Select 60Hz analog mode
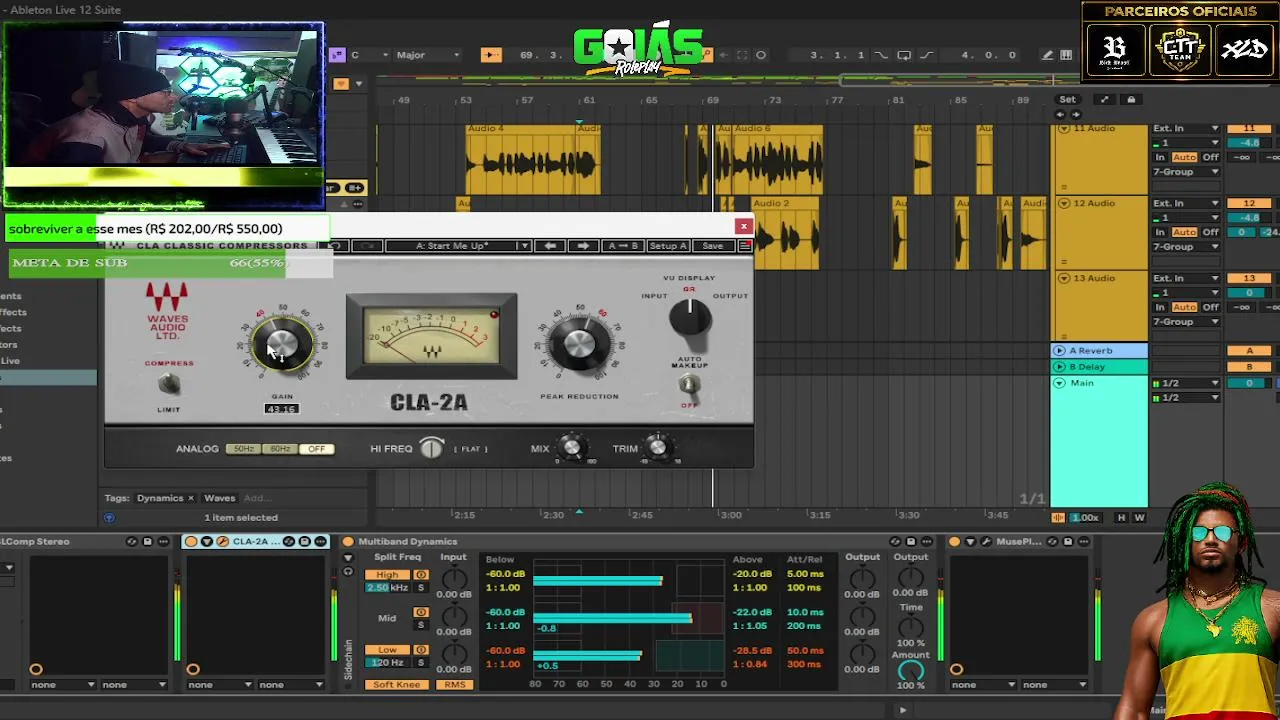 point(280,449)
